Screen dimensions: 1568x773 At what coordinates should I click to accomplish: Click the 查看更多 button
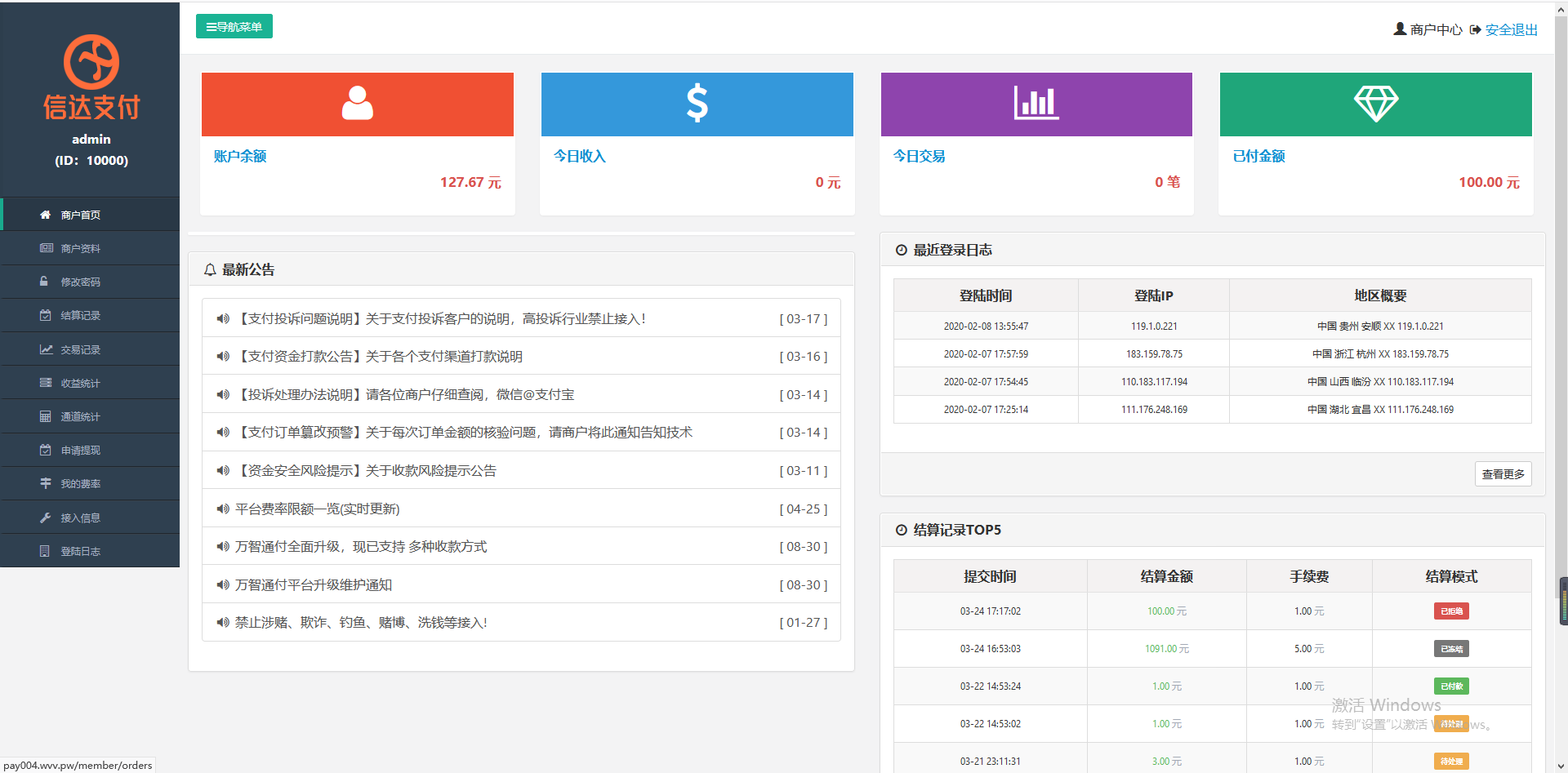click(x=1503, y=474)
